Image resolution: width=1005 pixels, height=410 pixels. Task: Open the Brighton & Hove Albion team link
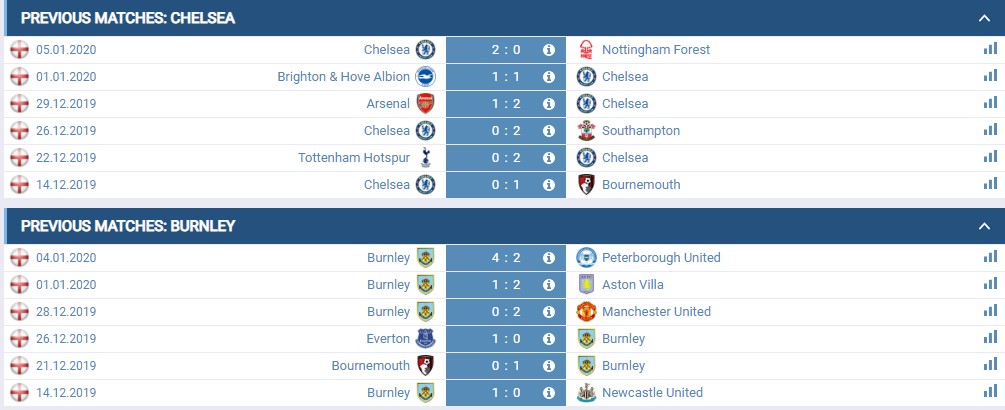coord(344,77)
